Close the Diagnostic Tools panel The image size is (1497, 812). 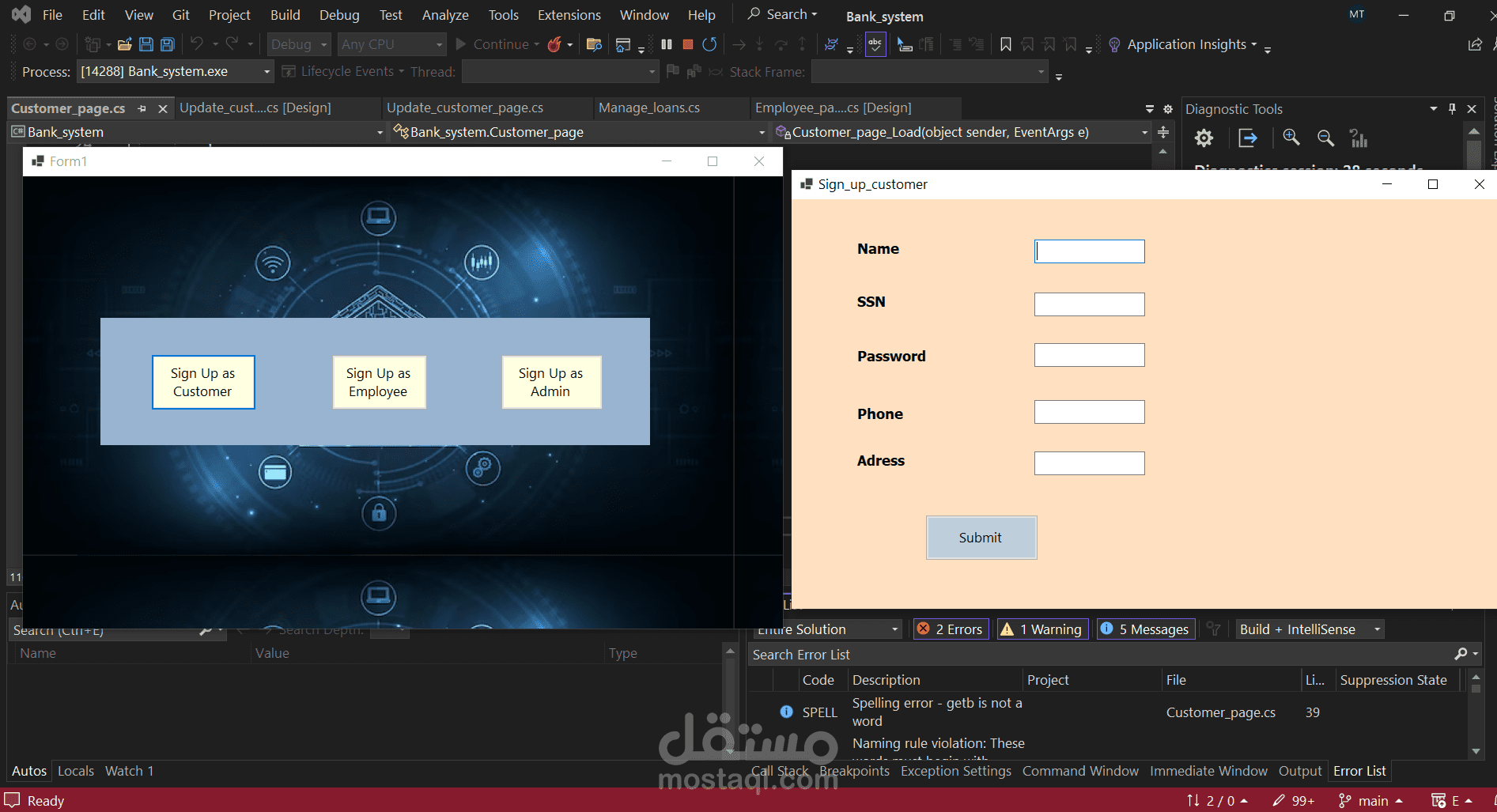point(1472,108)
